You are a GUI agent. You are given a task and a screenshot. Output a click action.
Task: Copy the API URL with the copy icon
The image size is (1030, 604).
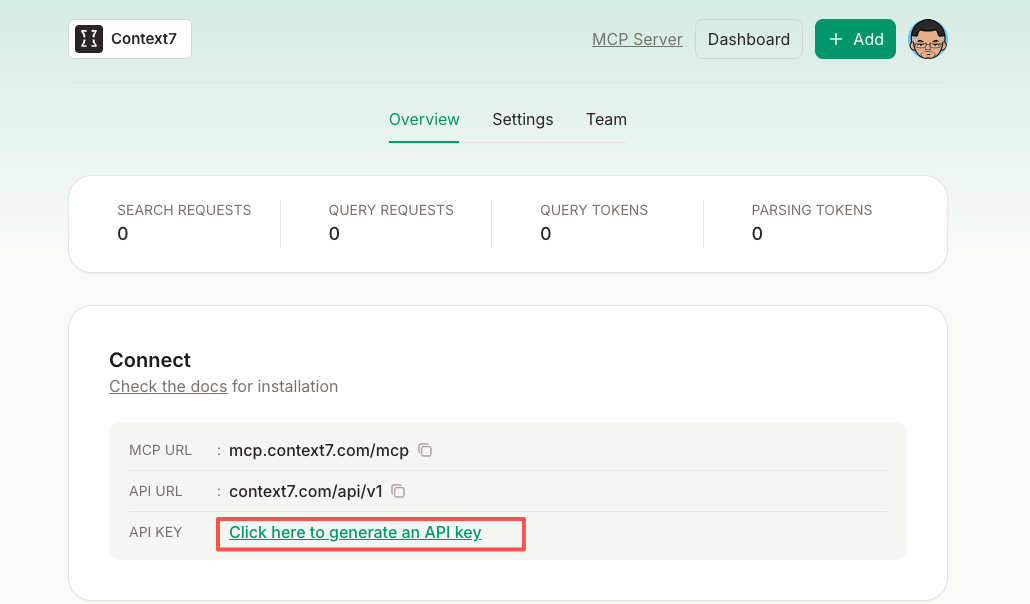point(398,491)
